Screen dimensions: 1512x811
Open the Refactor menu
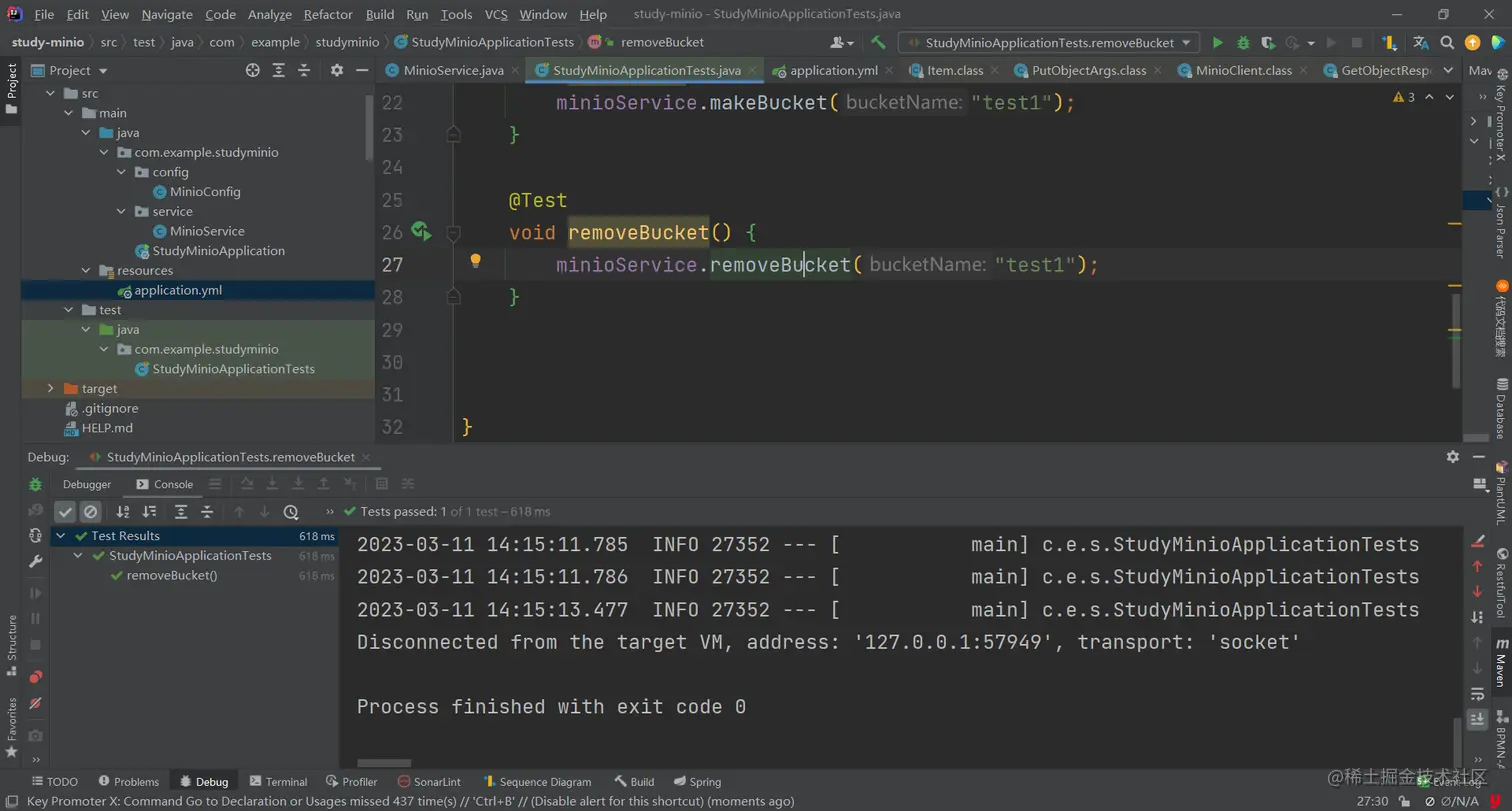point(328,14)
